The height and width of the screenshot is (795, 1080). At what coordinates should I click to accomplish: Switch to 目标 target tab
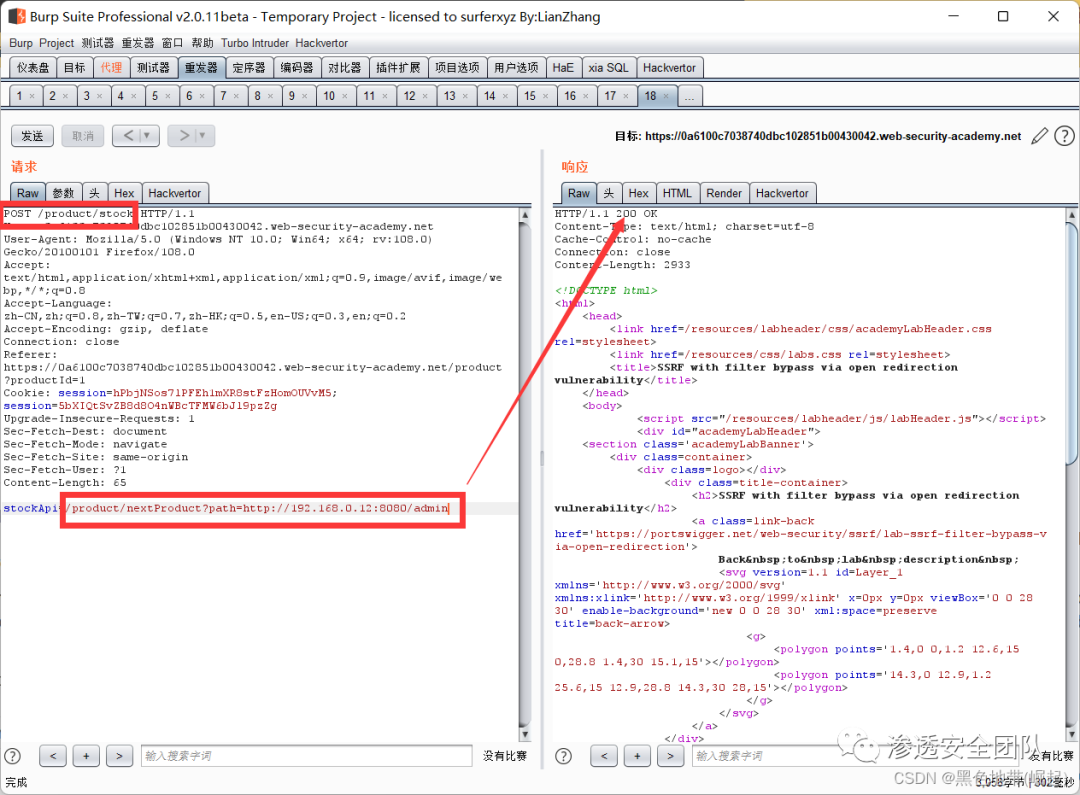74,68
